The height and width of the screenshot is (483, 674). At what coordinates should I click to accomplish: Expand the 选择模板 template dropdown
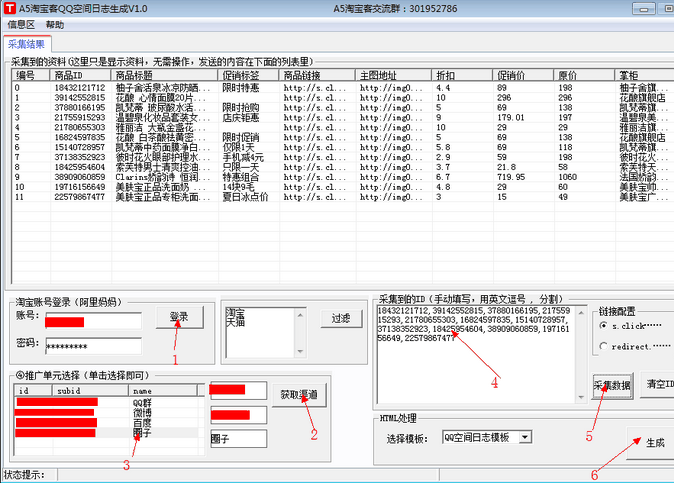pos(525,437)
